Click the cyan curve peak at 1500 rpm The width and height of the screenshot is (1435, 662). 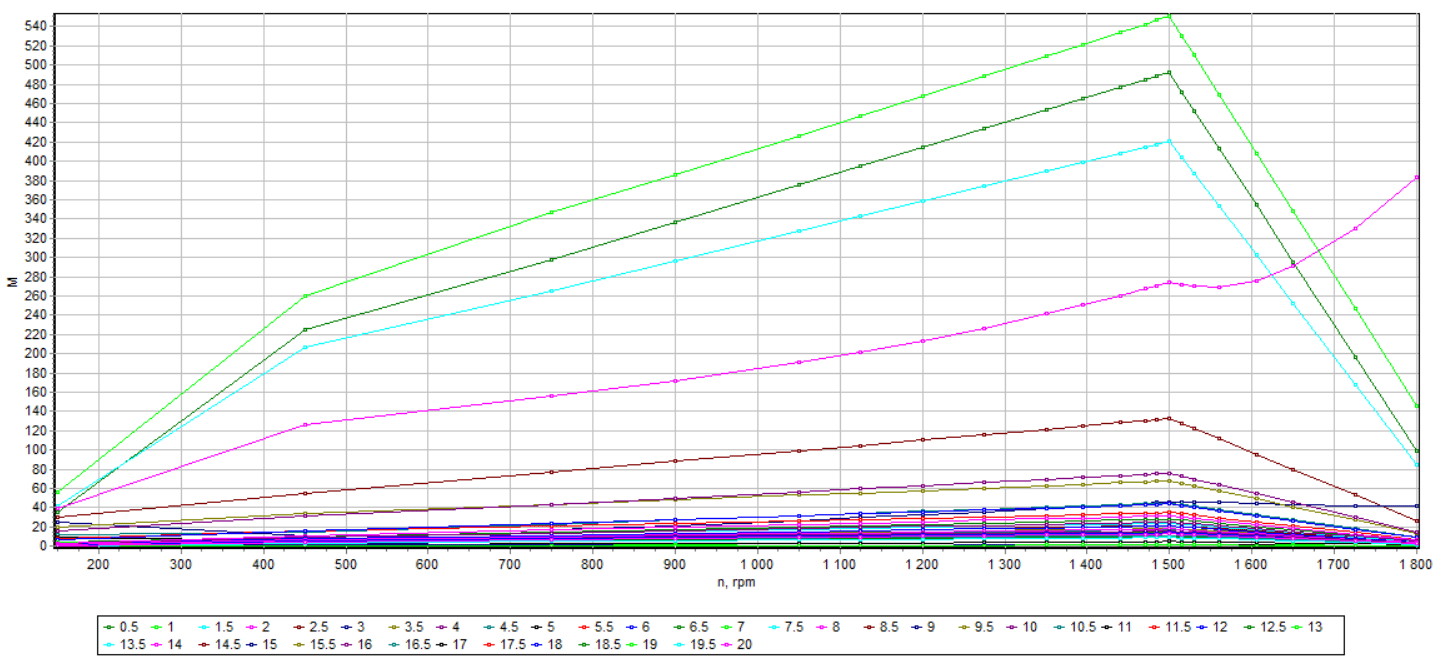click(1168, 142)
